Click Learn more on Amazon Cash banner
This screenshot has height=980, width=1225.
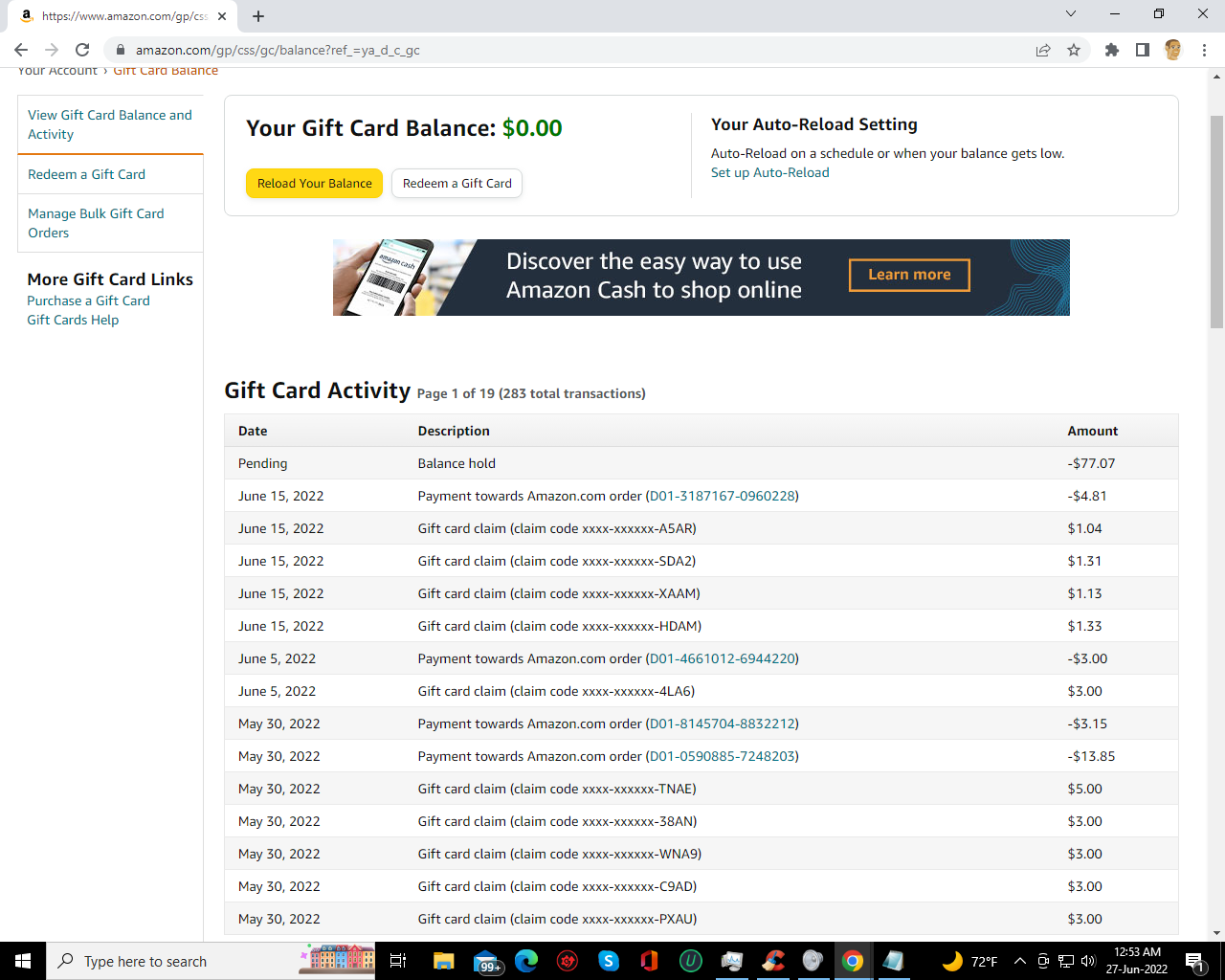pos(909,275)
